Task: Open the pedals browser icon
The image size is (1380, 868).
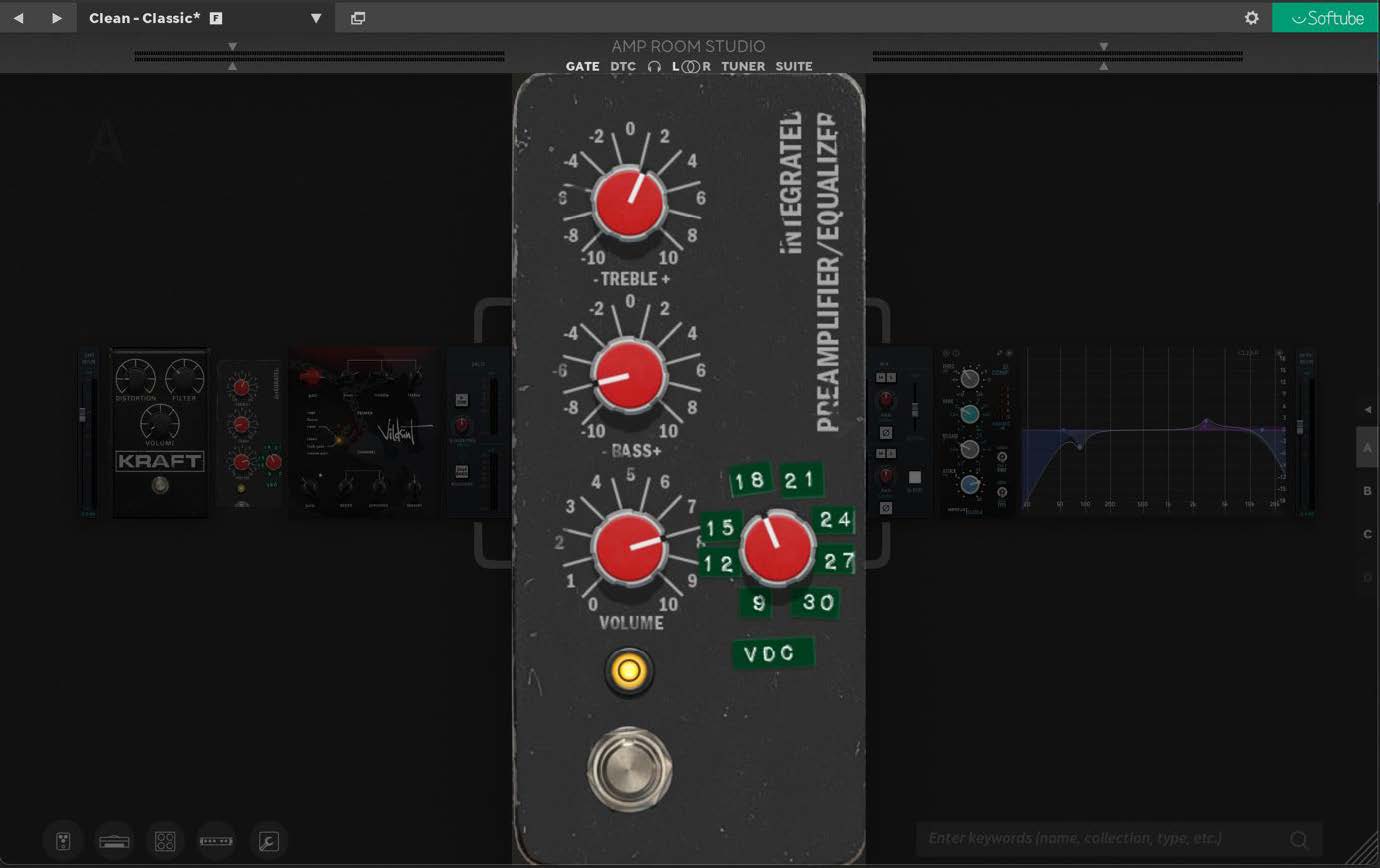Action: pyautogui.click(x=62, y=841)
